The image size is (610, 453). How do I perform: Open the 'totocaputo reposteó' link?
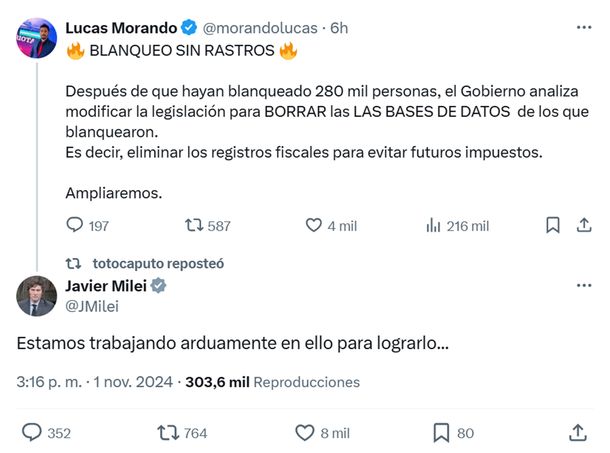158,263
